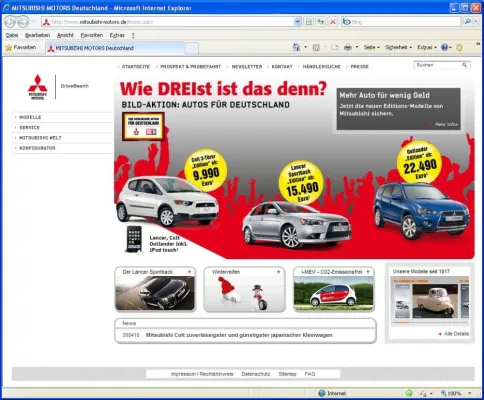Click the compatibility view page icon
Viewport: 484px width, 400px height.
[x=309, y=22]
